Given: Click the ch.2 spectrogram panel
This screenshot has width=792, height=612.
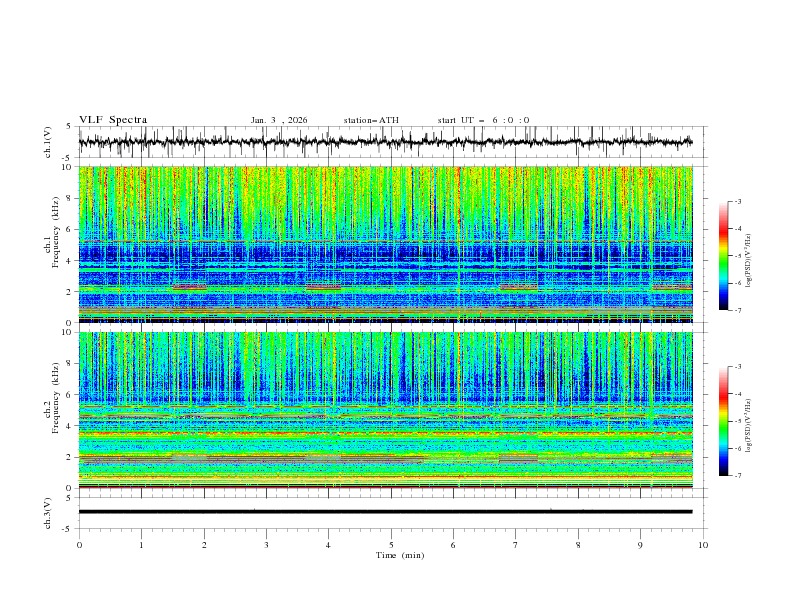Looking at the screenshot, I should pos(385,410).
